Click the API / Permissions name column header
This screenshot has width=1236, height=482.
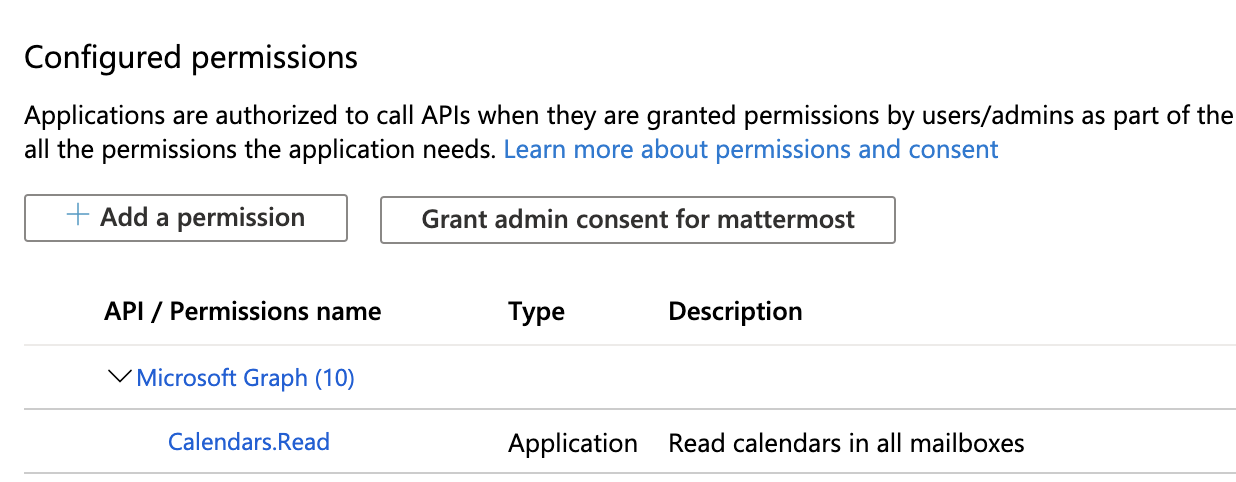point(242,311)
